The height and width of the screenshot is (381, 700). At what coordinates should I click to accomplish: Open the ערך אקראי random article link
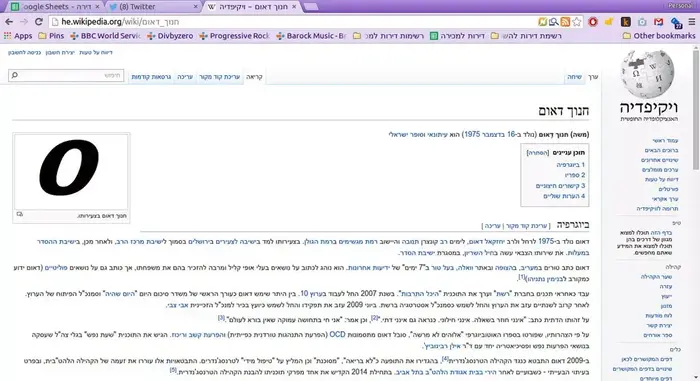coord(665,199)
